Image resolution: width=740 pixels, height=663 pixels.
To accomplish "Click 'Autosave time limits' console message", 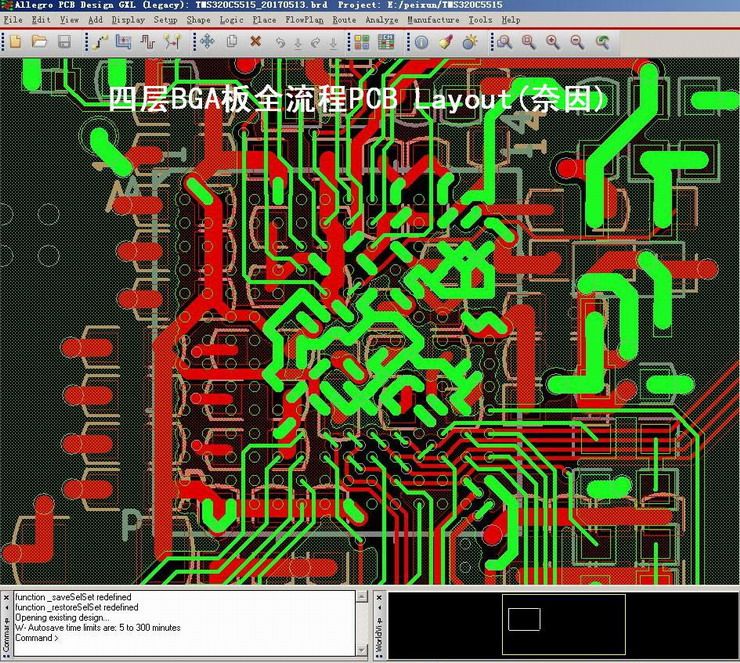I will (98, 628).
